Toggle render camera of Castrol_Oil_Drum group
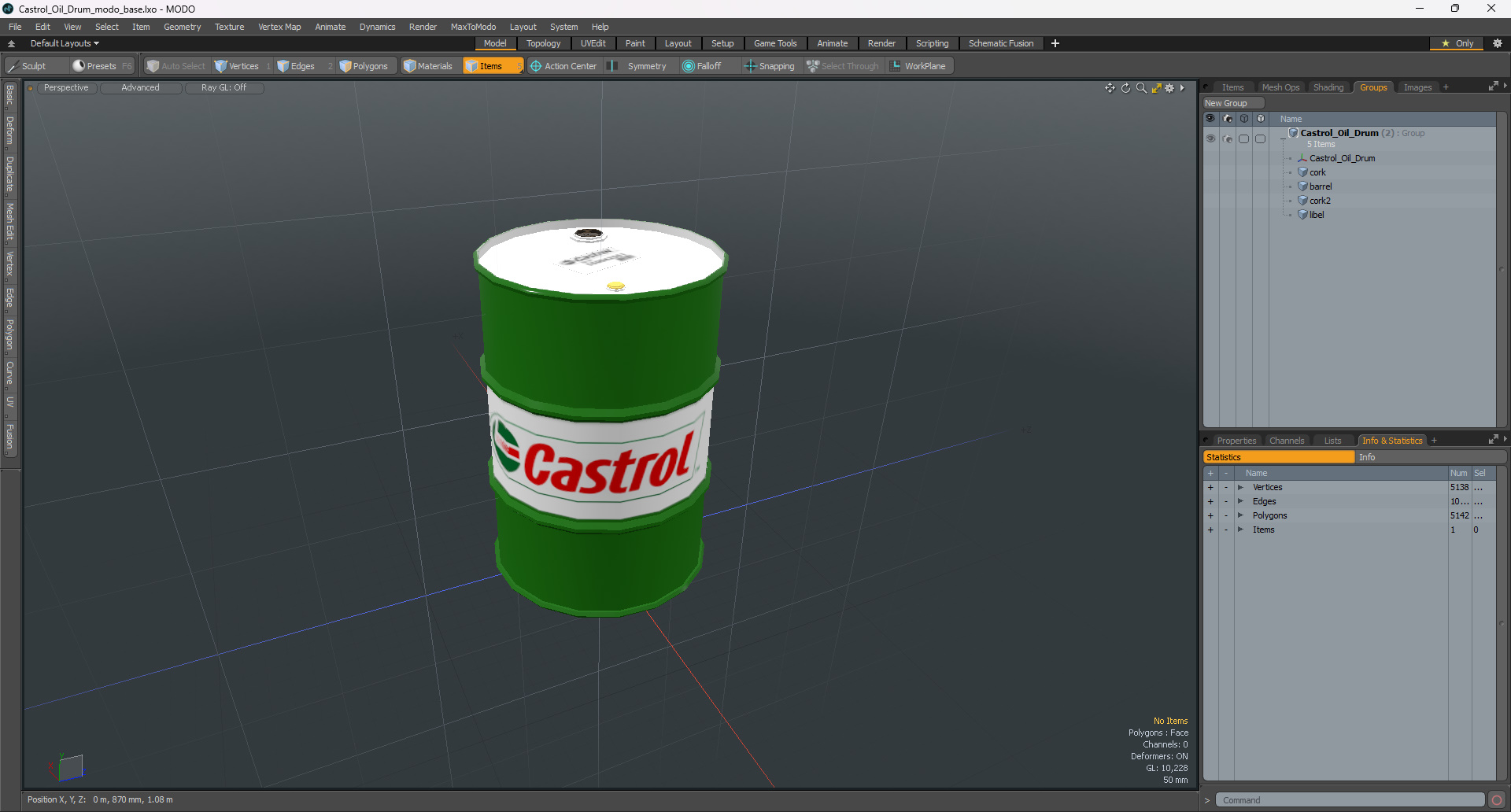The image size is (1511, 812). point(1228,138)
